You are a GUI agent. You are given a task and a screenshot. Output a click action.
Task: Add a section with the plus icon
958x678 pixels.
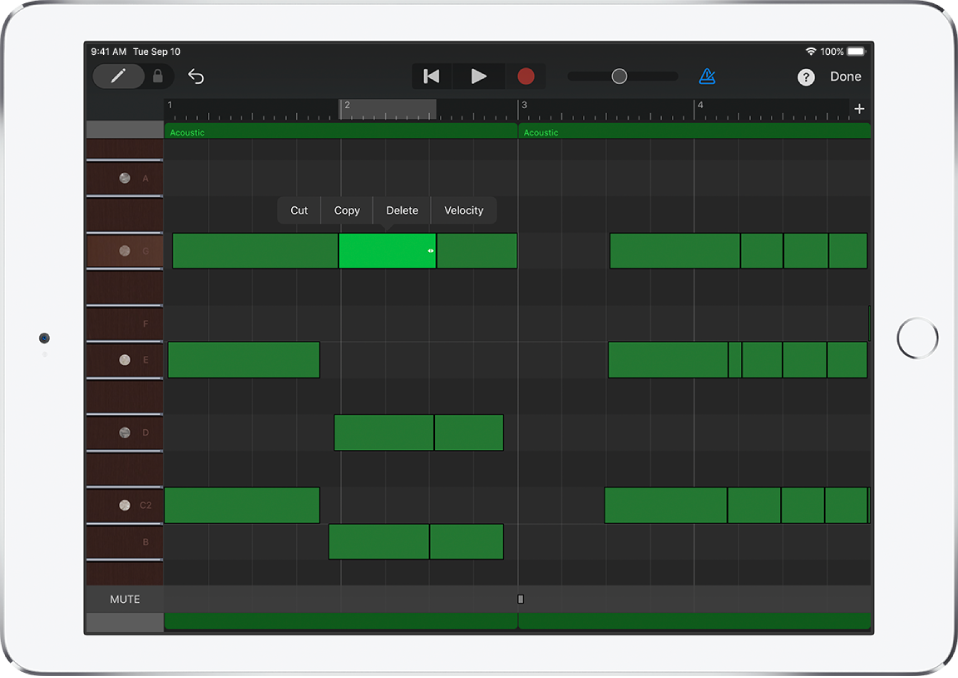pyautogui.click(x=859, y=109)
